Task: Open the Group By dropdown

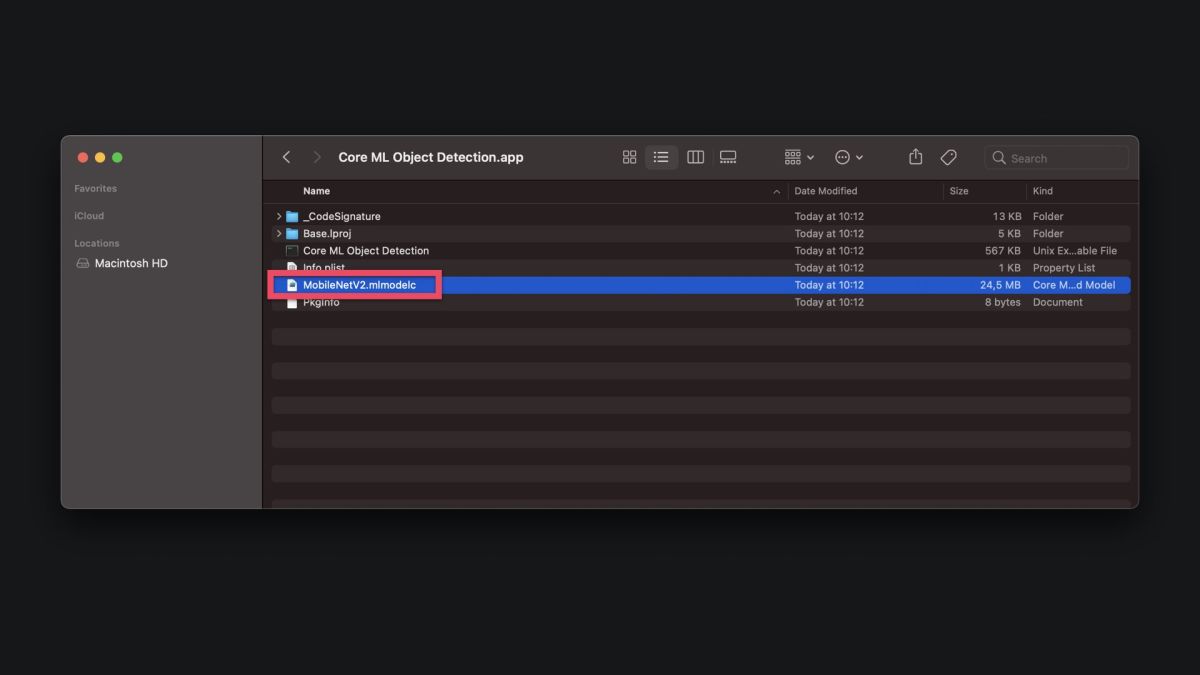Action: [799, 157]
